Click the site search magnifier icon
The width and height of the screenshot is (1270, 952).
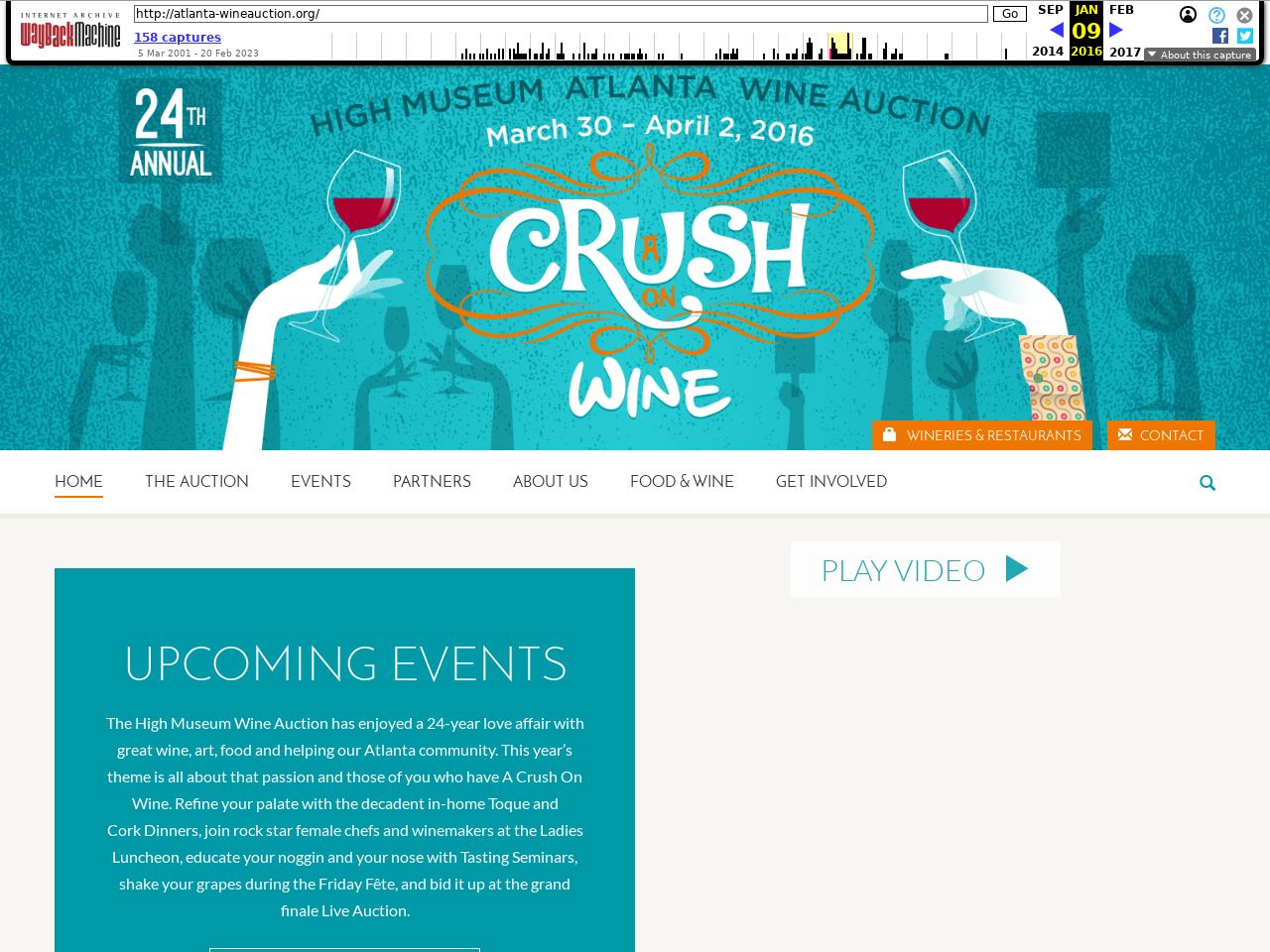point(1207,483)
